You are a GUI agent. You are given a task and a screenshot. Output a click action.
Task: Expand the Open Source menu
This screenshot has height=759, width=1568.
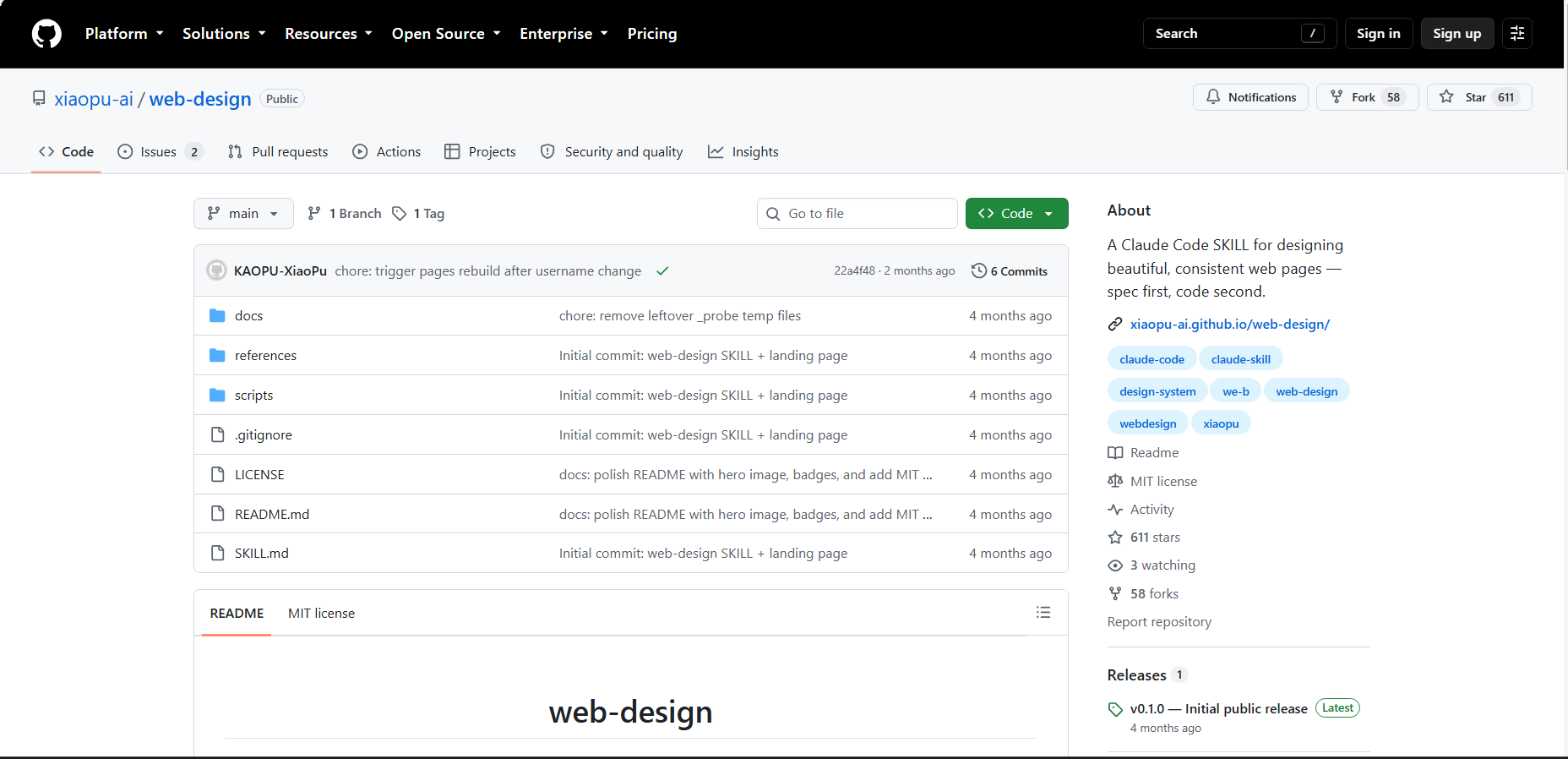click(446, 34)
